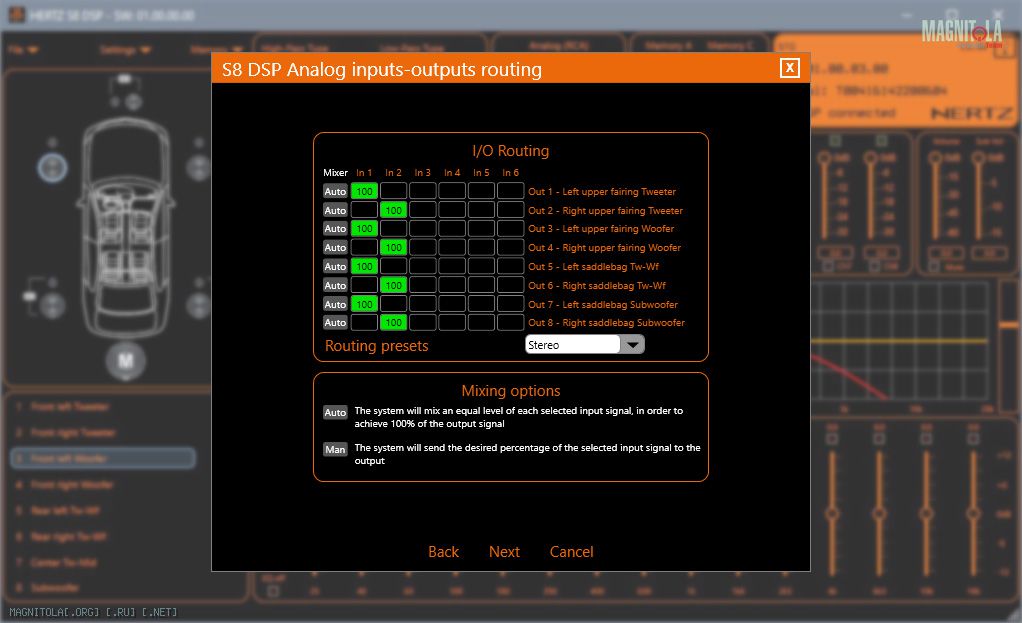Click the Out 1 - Left upper fairing Tweeter label
The image size is (1022, 623).
pyautogui.click(x=602, y=192)
